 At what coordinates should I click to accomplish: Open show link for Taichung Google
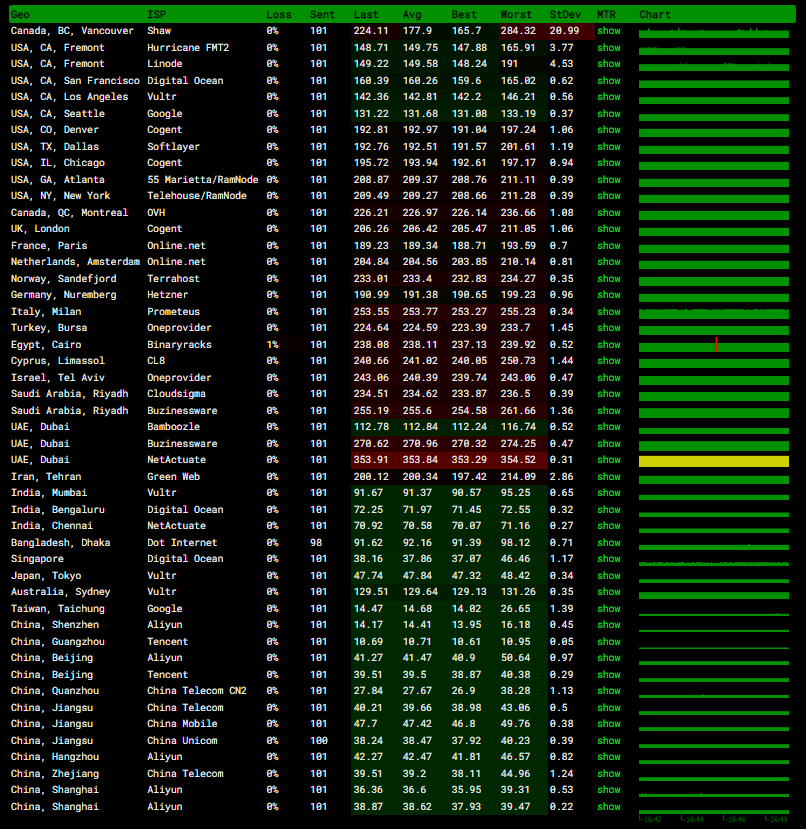[x=609, y=609]
